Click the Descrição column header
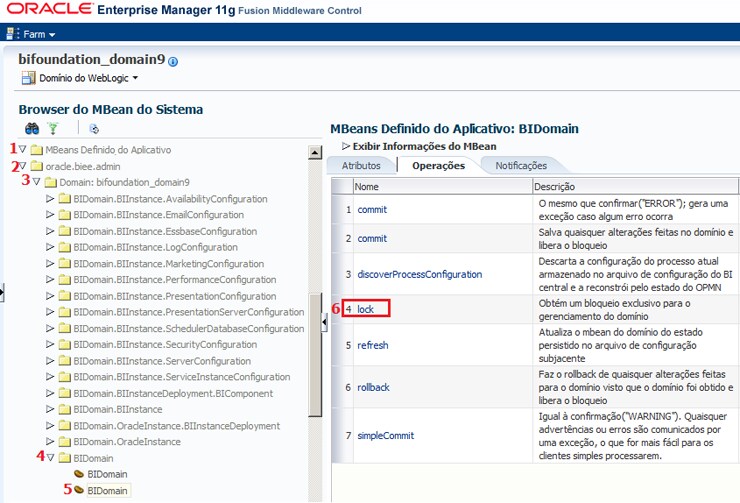Viewport: 740px width, 503px height. tap(635, 186)
